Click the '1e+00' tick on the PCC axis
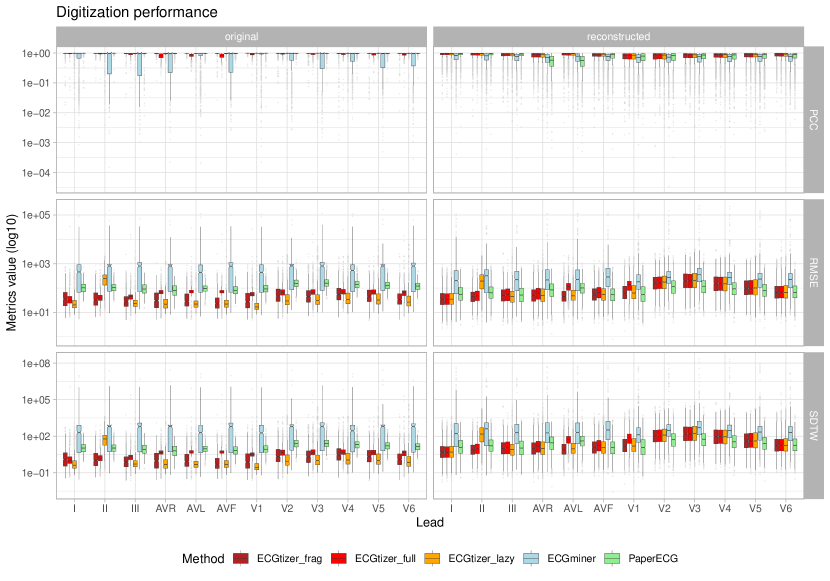Image resolution: width=830 pixels, height=581 pixels. 36,53
